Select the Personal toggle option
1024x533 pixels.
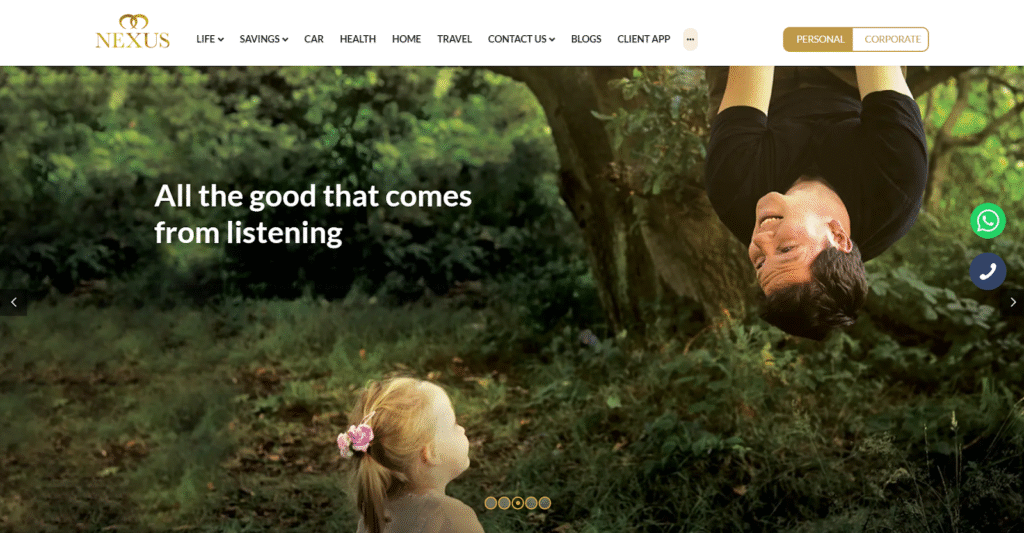pos(819,39)
